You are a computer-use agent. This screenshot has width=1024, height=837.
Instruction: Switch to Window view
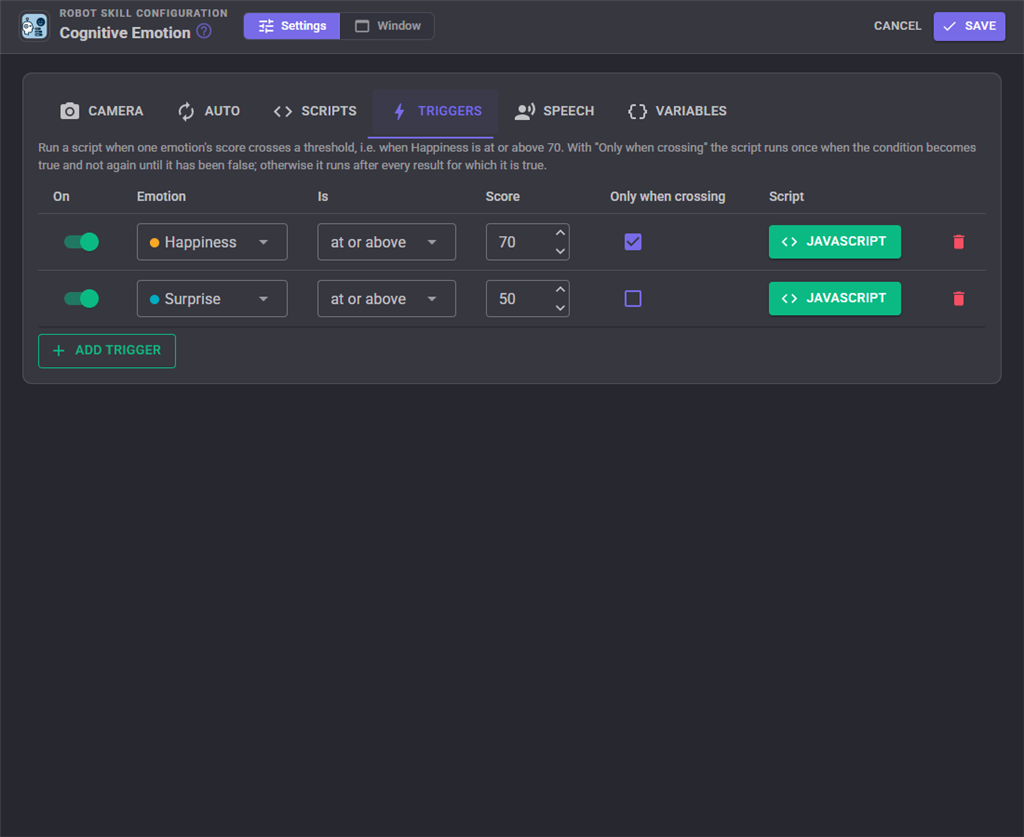coord(387,26)
